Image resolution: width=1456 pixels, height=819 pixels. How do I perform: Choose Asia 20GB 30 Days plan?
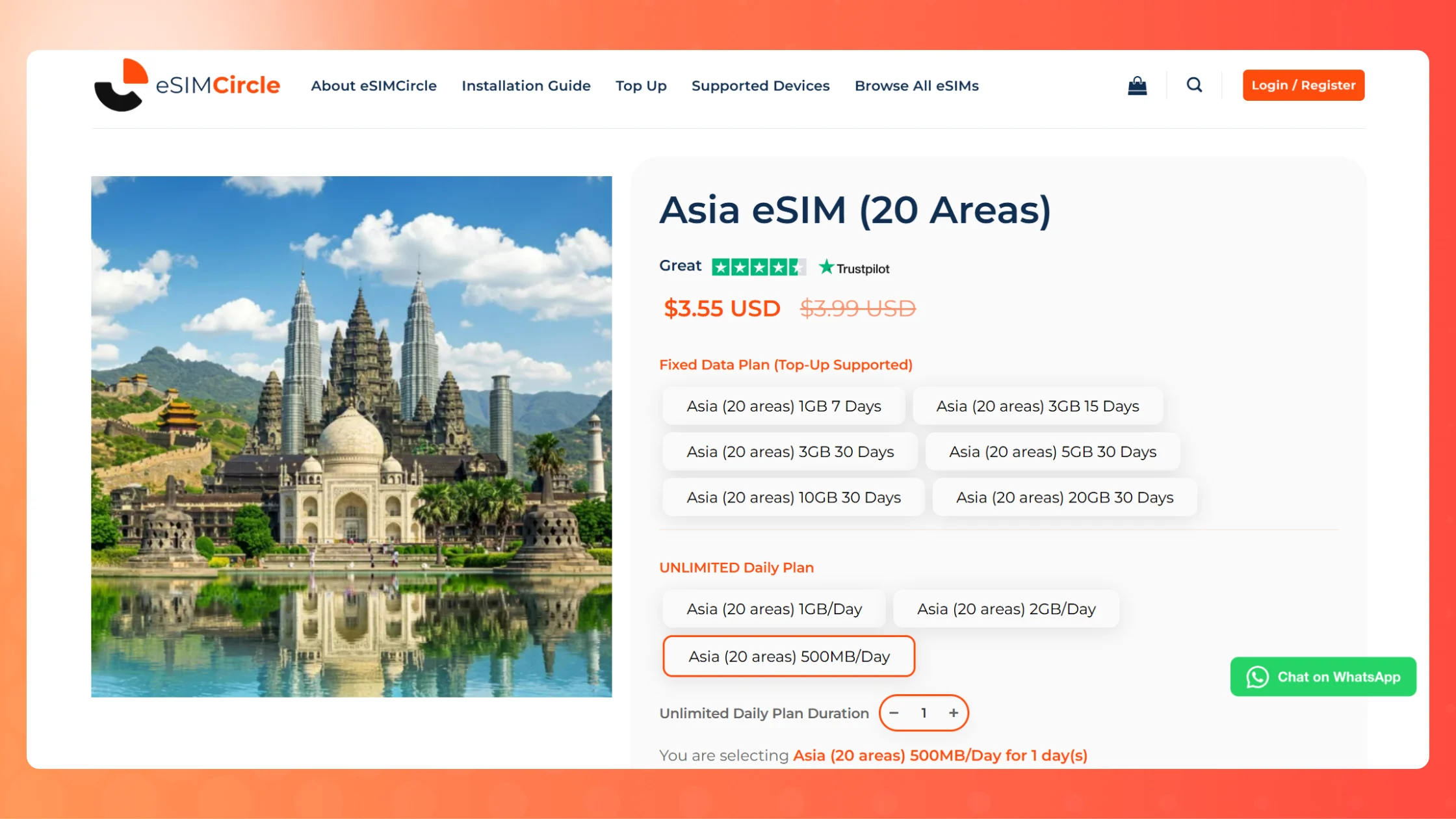click(x=1064, y=497)
